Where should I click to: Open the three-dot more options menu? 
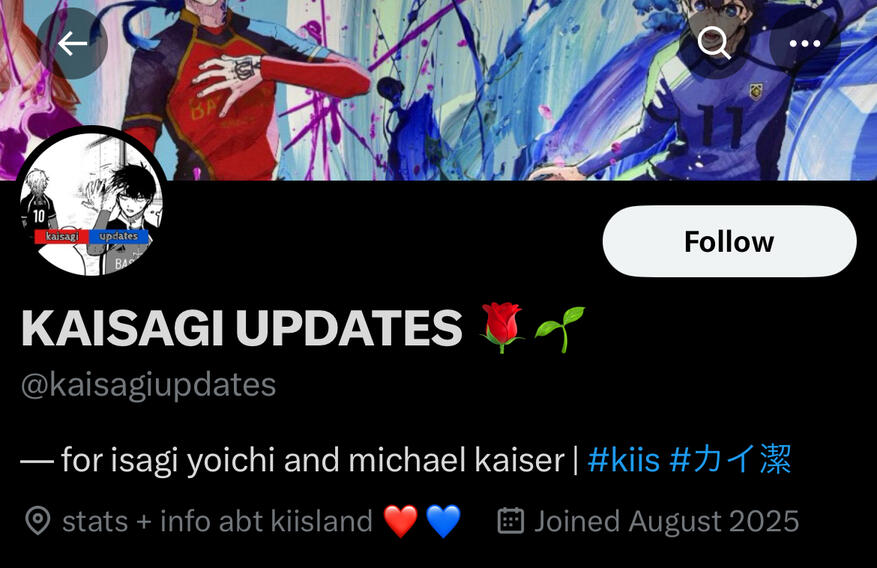pos(805,44)
